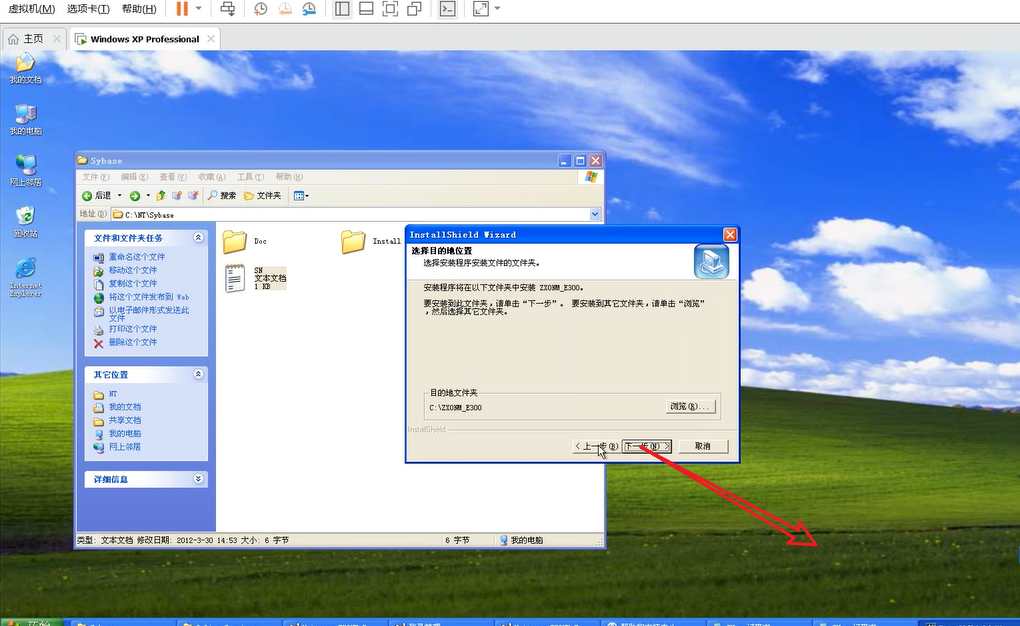Open NT folder link under 其它位置
This screenshot has width=1020, height=626.
point(113,394)
